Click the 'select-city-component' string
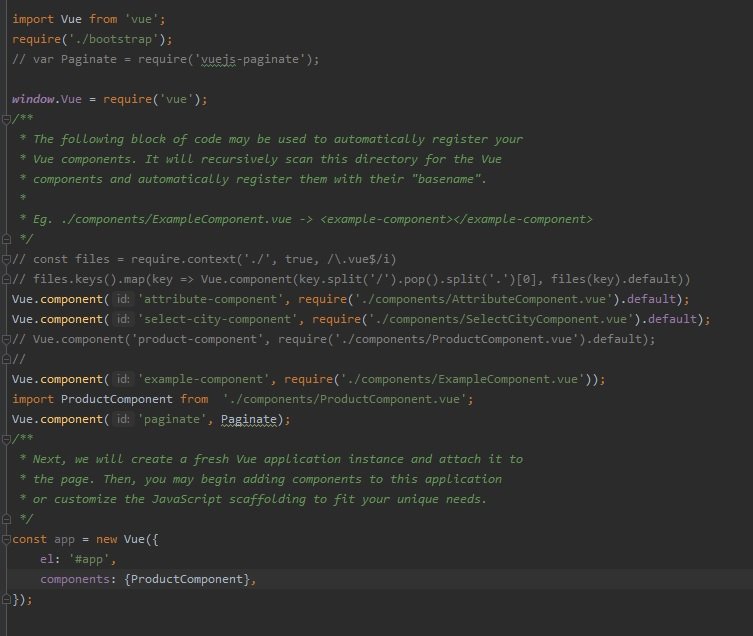 coord(218,319)
